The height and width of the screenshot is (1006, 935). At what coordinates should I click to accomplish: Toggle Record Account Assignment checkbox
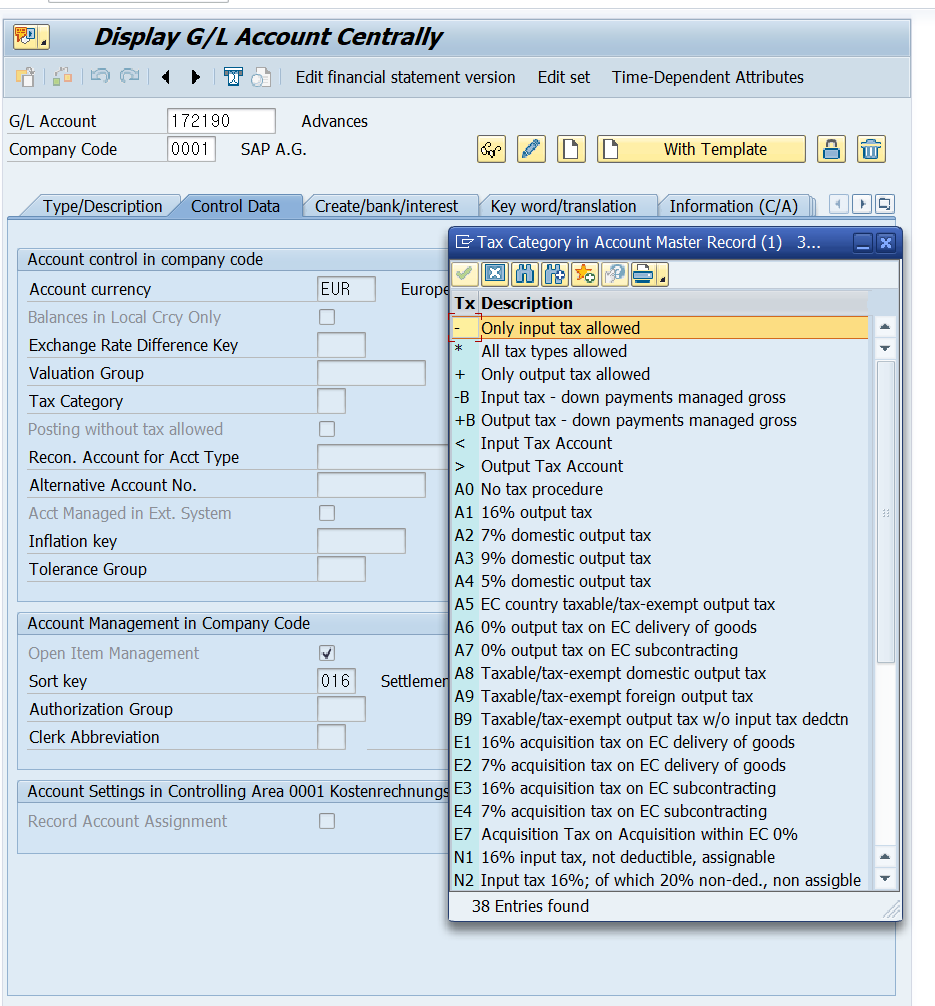327,821
